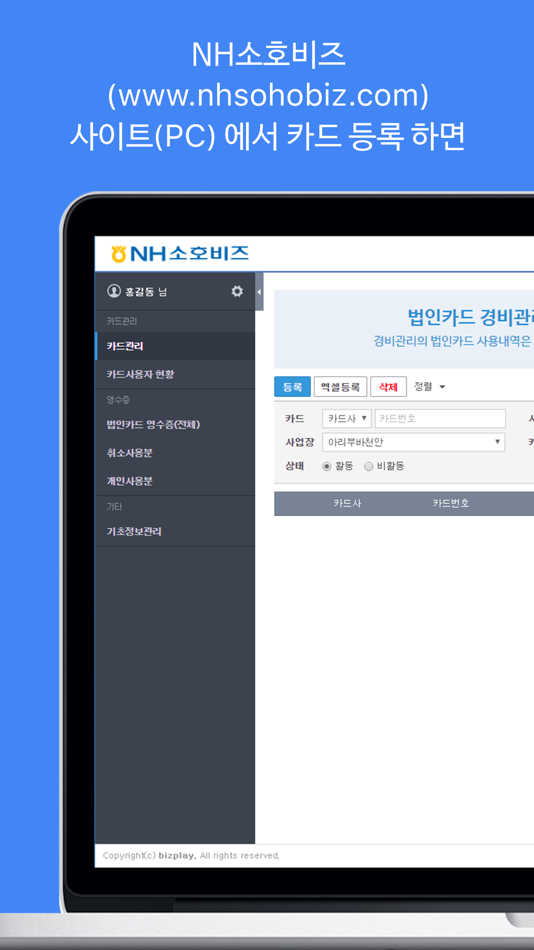
Task: Click the 카드사 column header
Action: click(x=347, y=503)
